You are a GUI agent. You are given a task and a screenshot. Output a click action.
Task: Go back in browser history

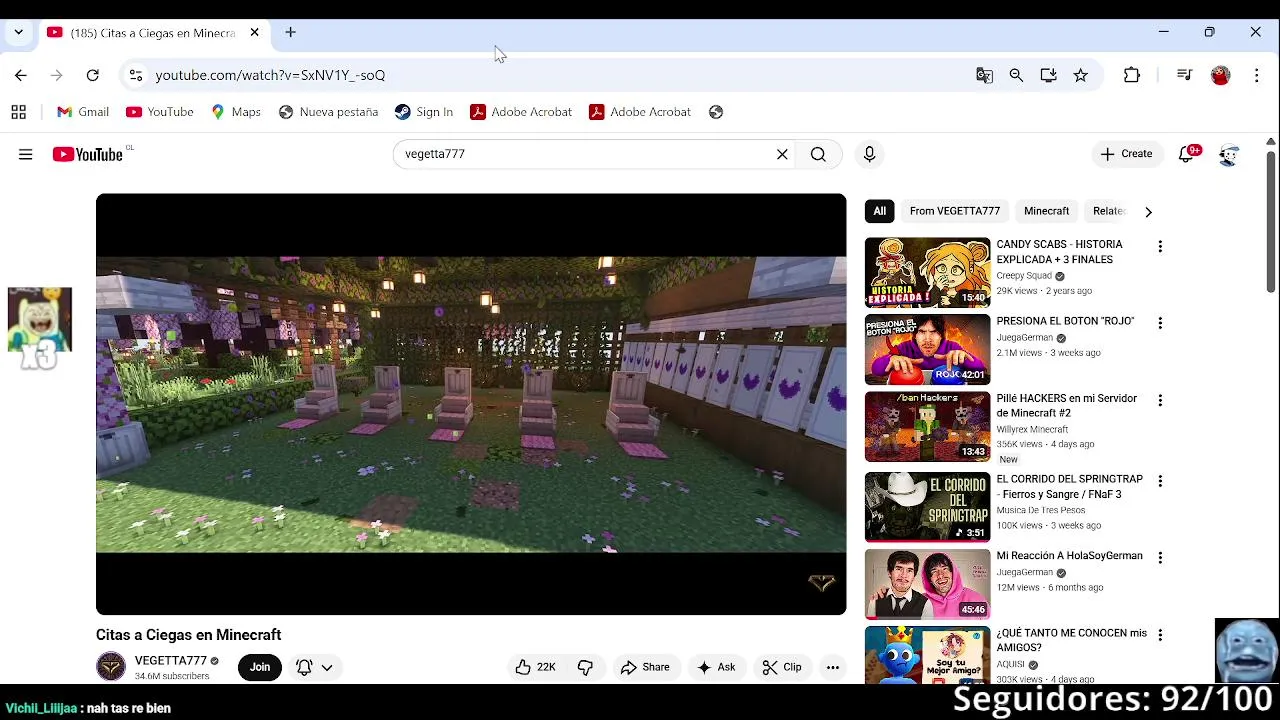point(21,75)
